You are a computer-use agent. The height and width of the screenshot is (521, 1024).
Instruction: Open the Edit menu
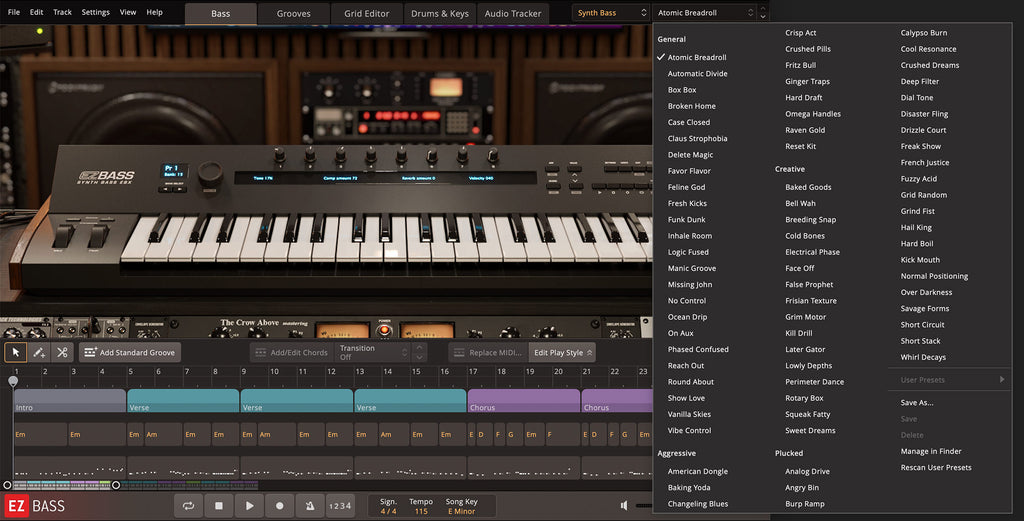[37, 12]
